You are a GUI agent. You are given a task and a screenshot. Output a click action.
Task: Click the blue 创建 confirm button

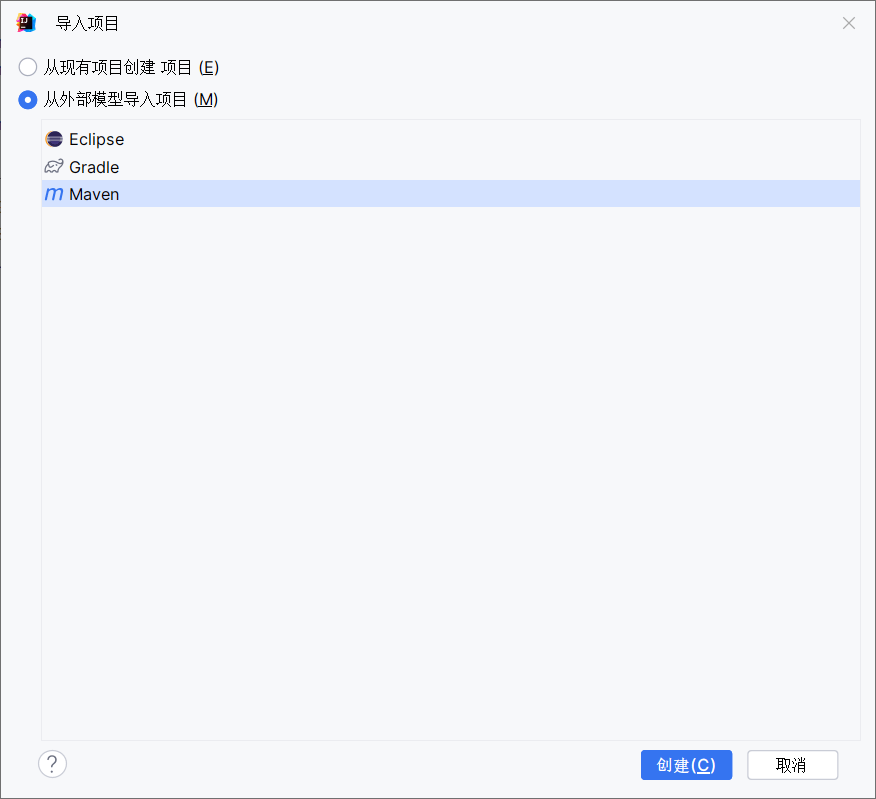[x=686, y=764]
